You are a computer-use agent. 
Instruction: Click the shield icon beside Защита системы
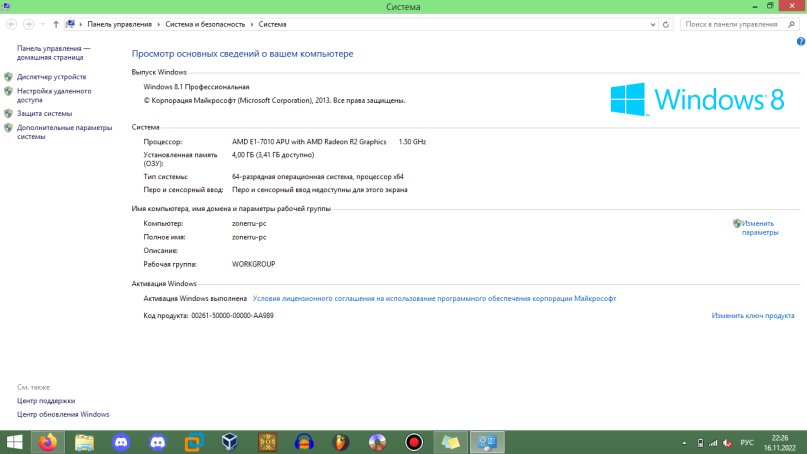8,113
